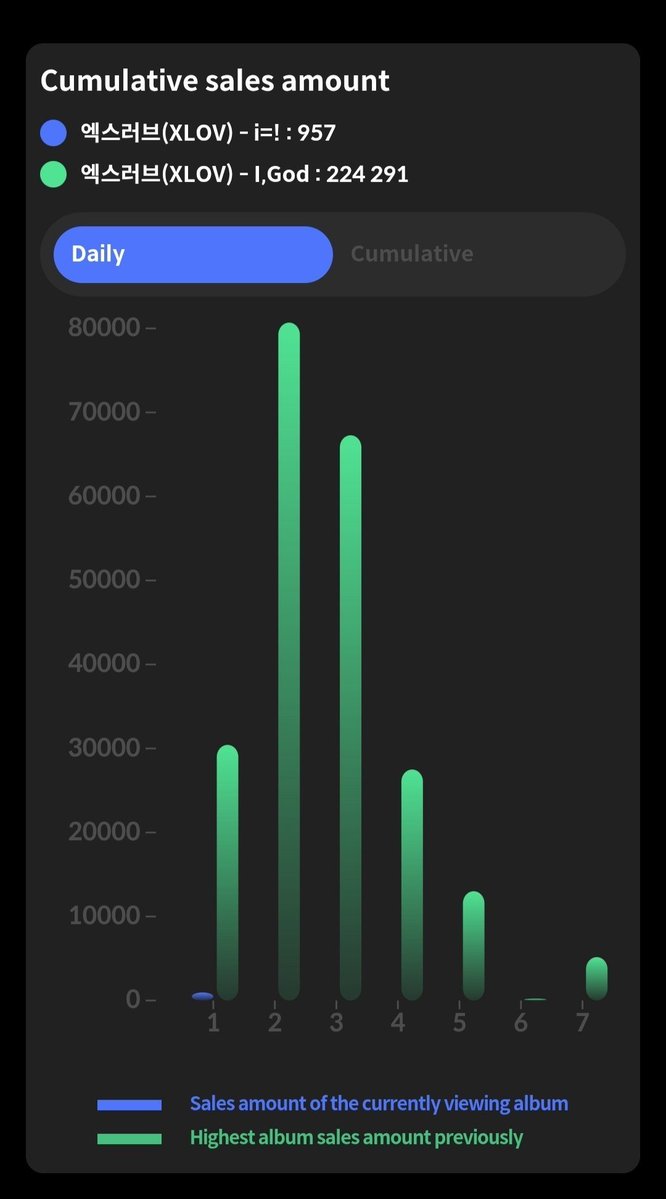Select the green bar for day 1
666x1199 pixels.
(x=228, y=872)
